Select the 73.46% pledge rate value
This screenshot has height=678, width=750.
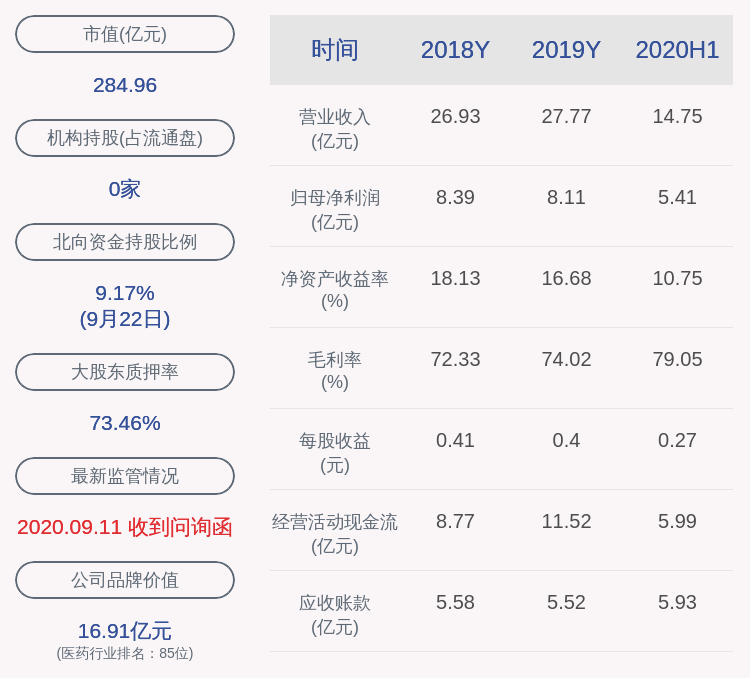[125, 423]
